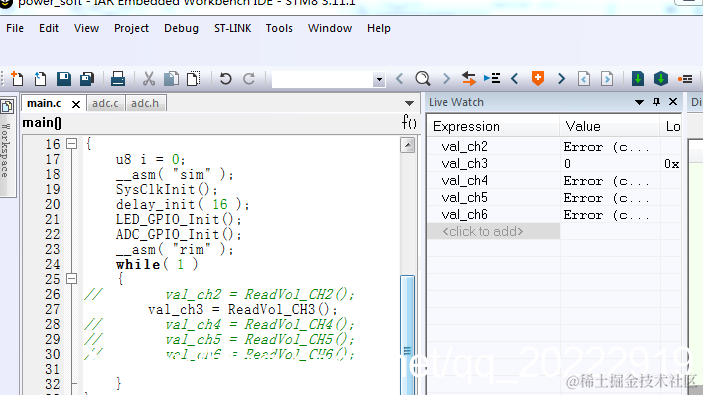Click the Save All toolbar icon

(x=87, y=79)
